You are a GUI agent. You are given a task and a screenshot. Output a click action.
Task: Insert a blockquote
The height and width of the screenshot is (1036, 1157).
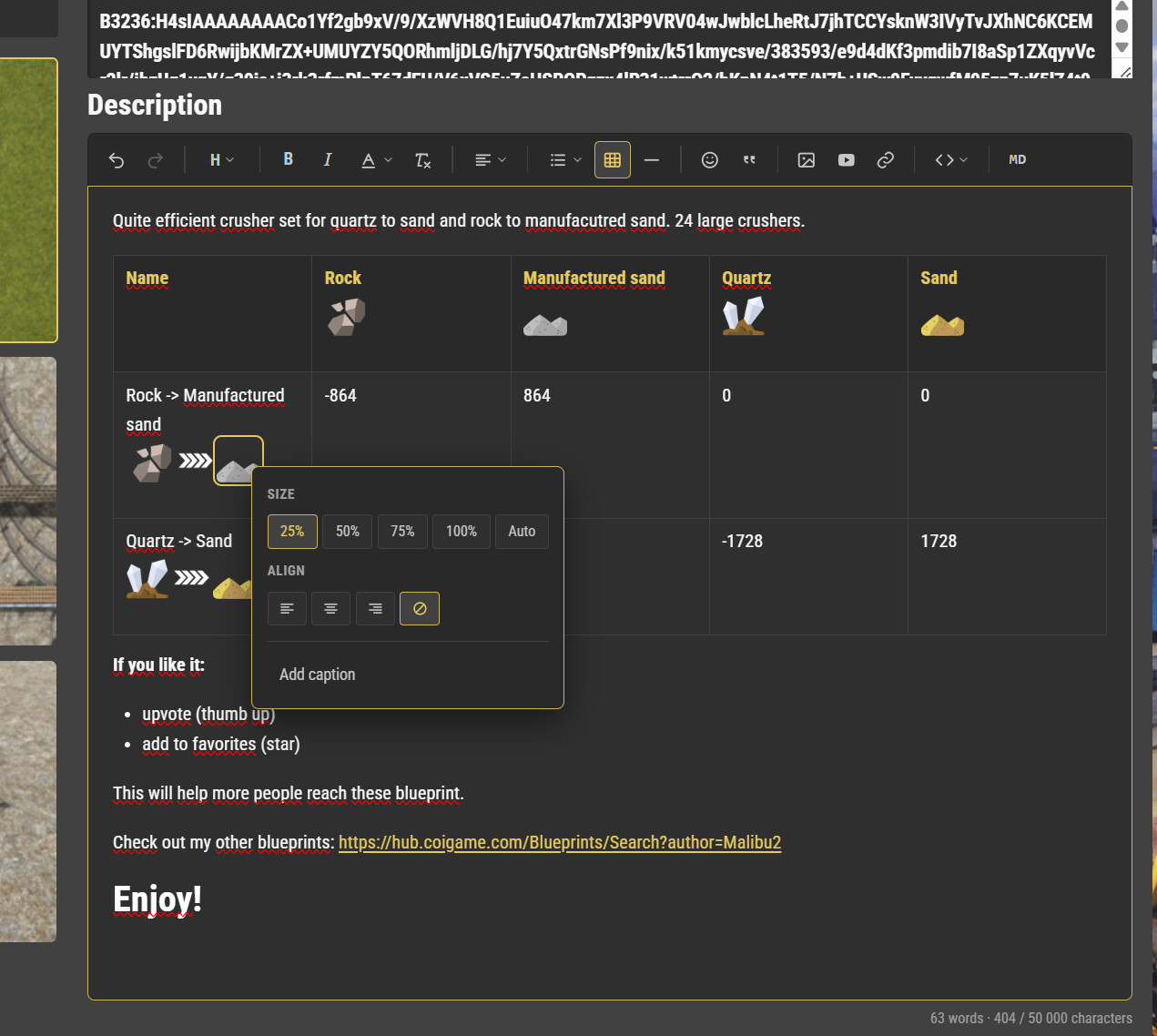(749, 160)
